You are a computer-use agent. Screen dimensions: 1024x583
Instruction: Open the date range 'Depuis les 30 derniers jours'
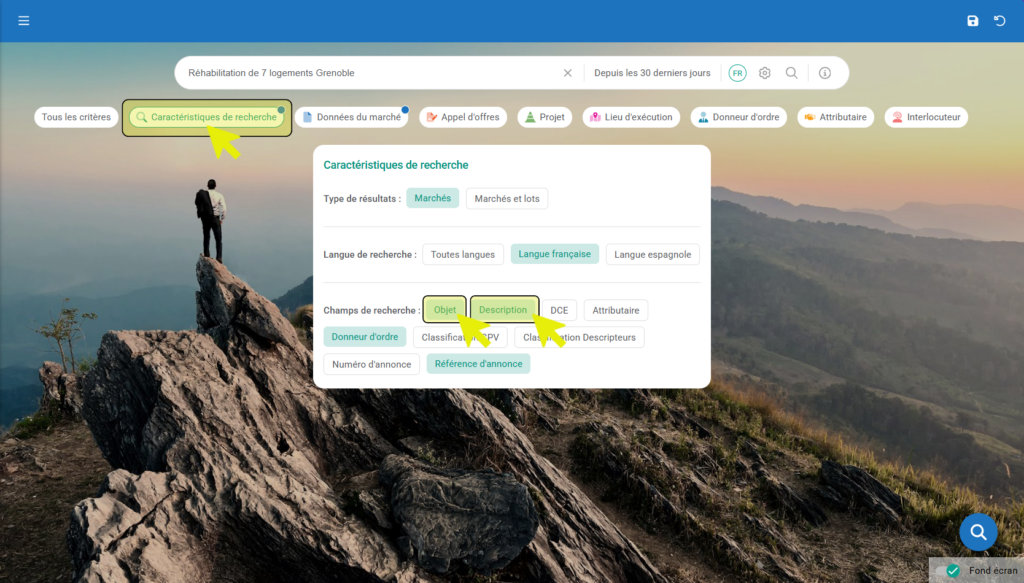click(x=652, y=73)
